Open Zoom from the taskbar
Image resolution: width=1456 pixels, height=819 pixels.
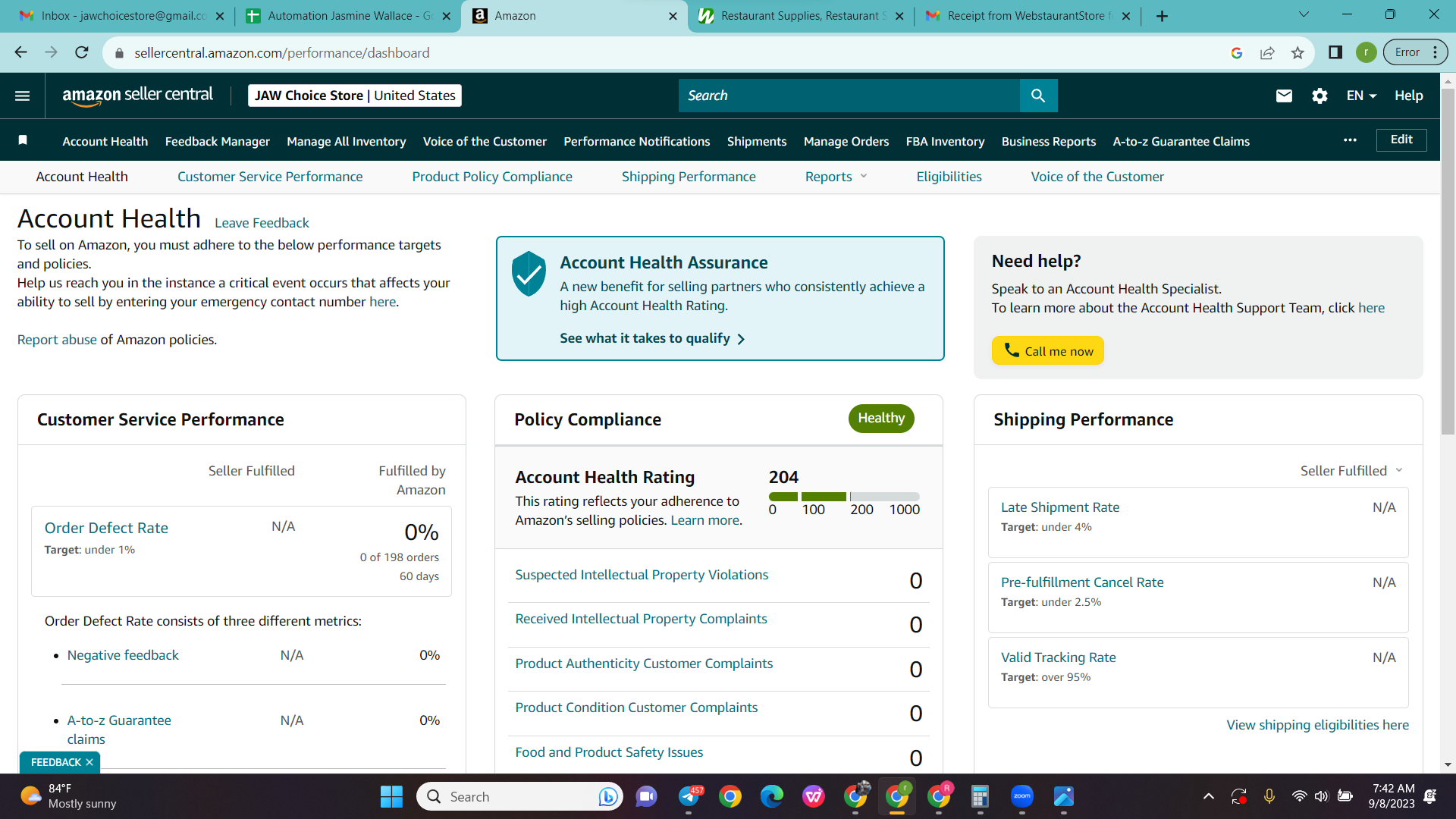1022,796
